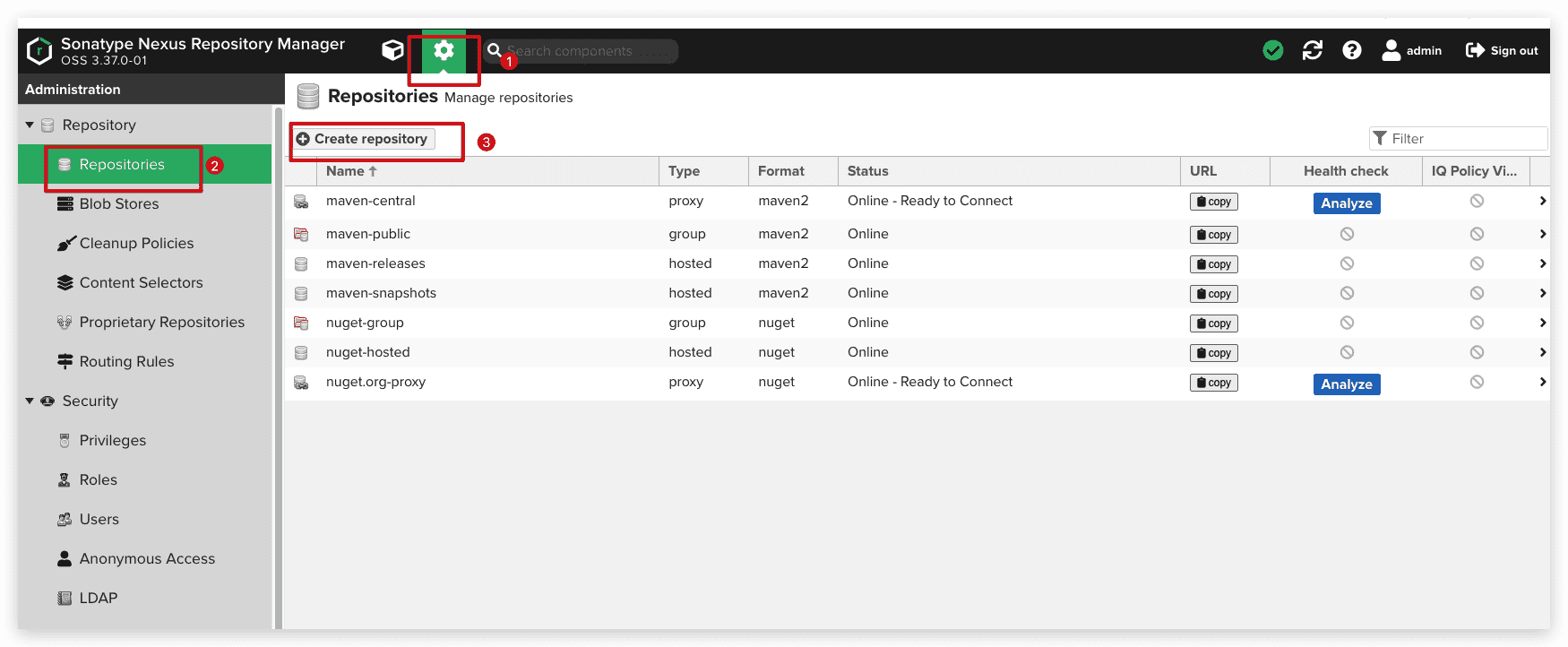
Task: Copy URL of the nuget-hosted repository
Action: pos(1213,353)
